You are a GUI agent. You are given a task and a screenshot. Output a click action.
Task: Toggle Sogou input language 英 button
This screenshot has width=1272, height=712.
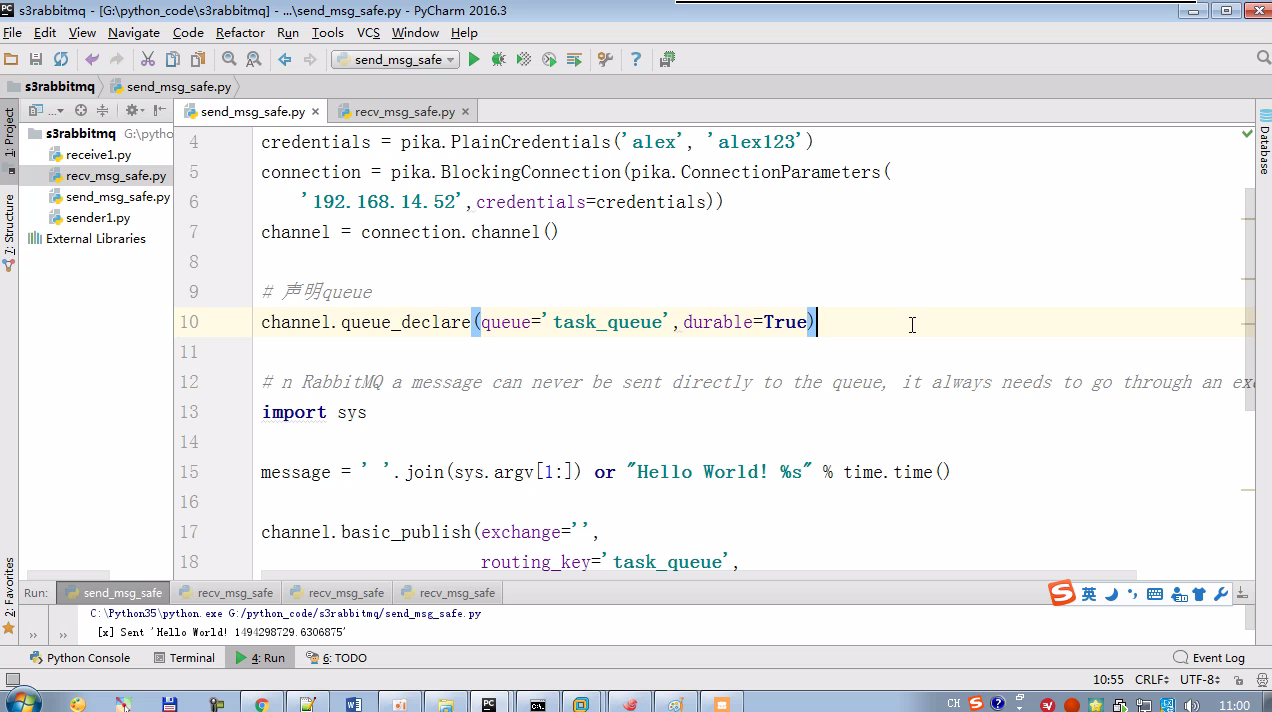pyautogui.click(x=1089, y=594)
